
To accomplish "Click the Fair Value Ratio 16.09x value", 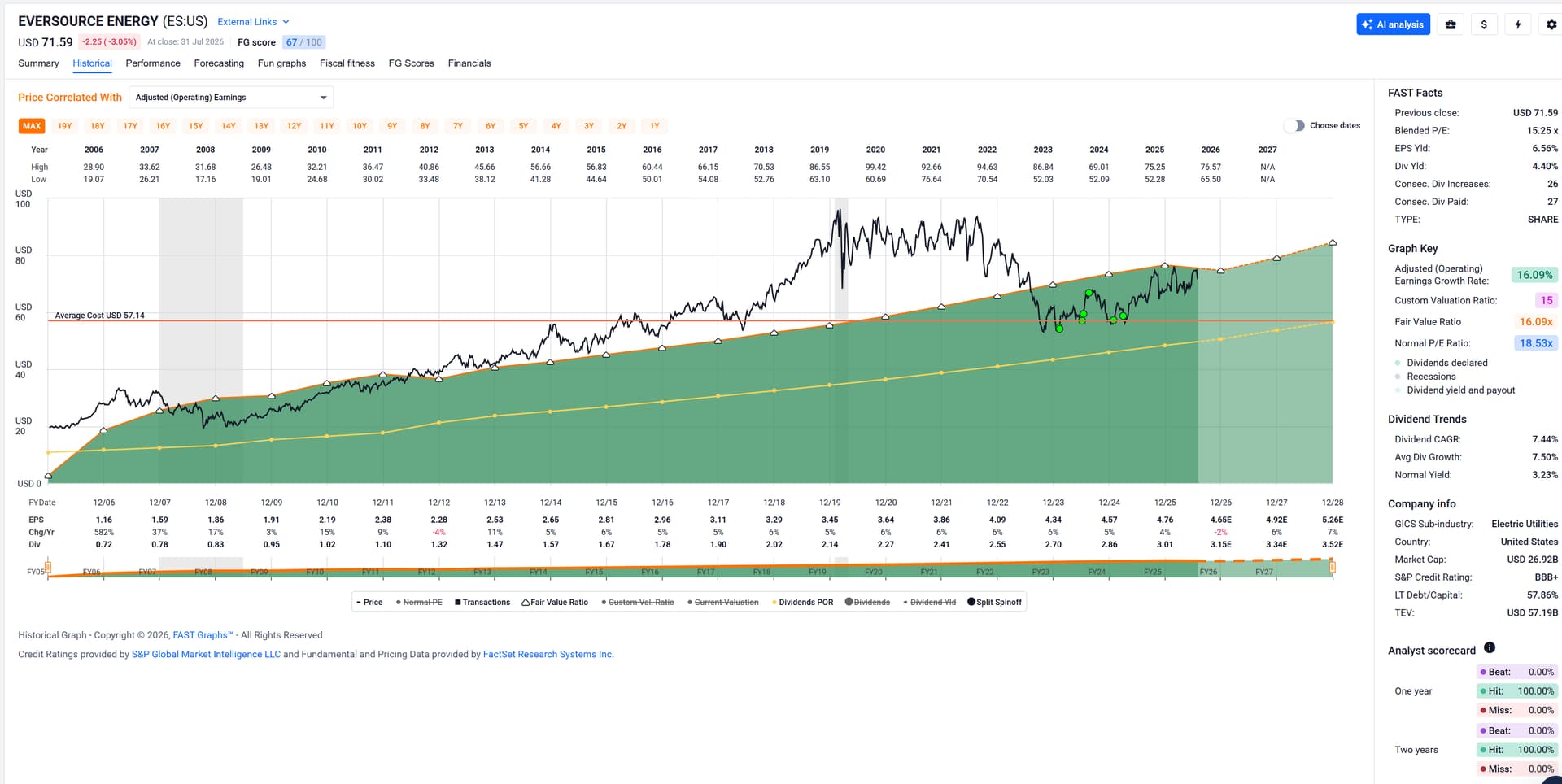I will coord(1536,322).
